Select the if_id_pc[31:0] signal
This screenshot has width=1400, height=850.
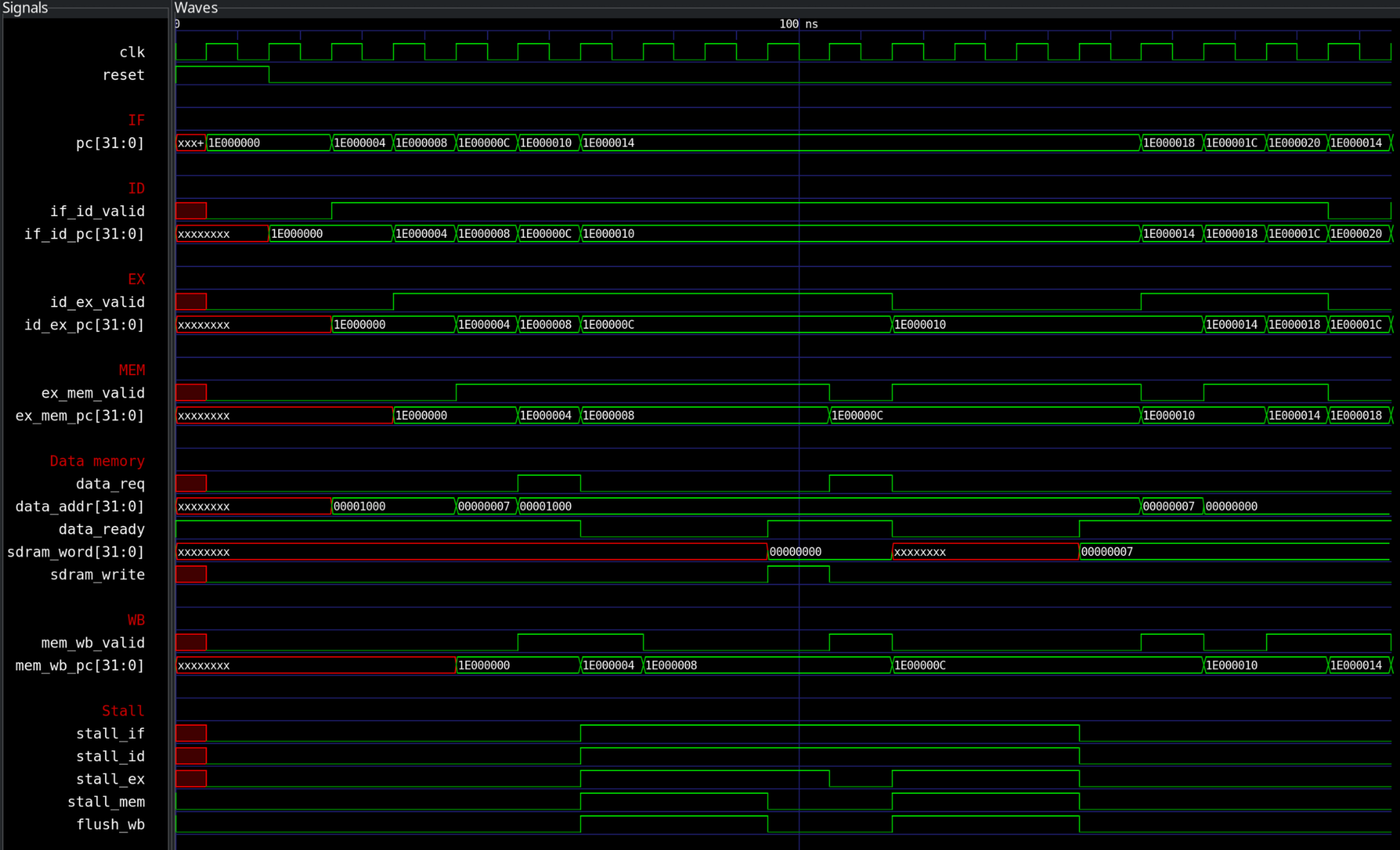pos(84,234)
